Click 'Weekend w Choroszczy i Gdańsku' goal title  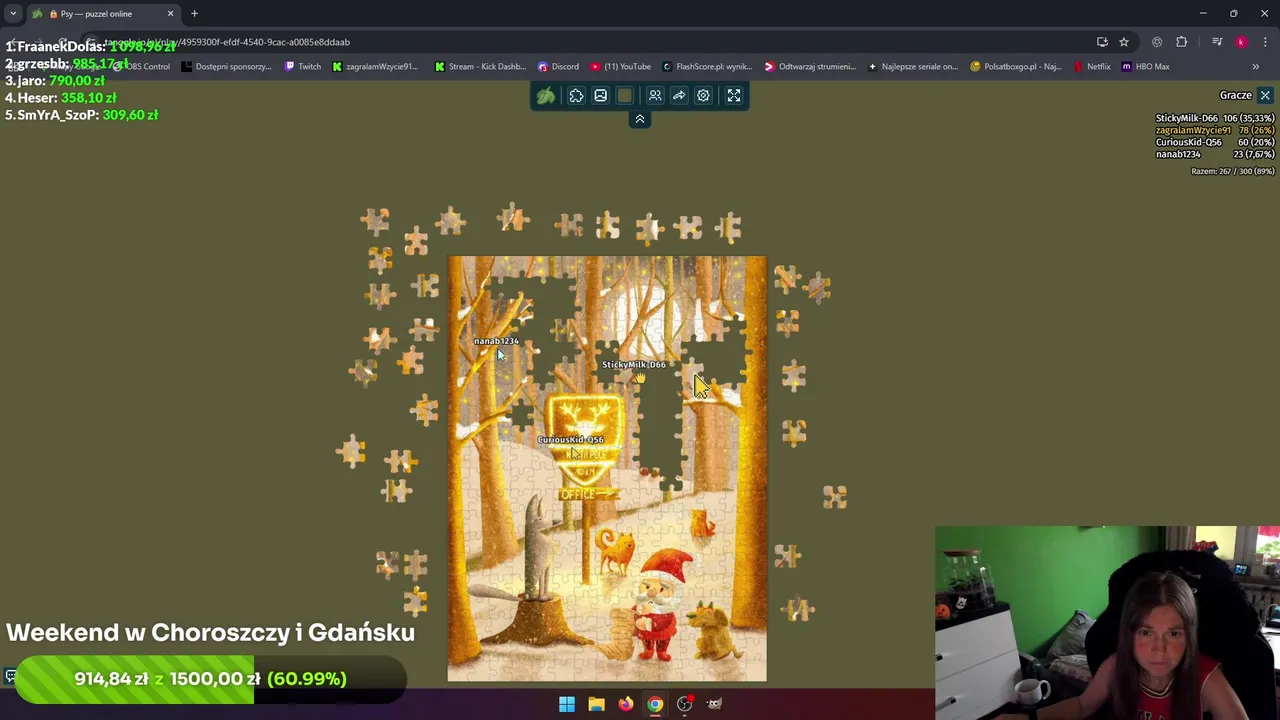[x=210, y=632]
